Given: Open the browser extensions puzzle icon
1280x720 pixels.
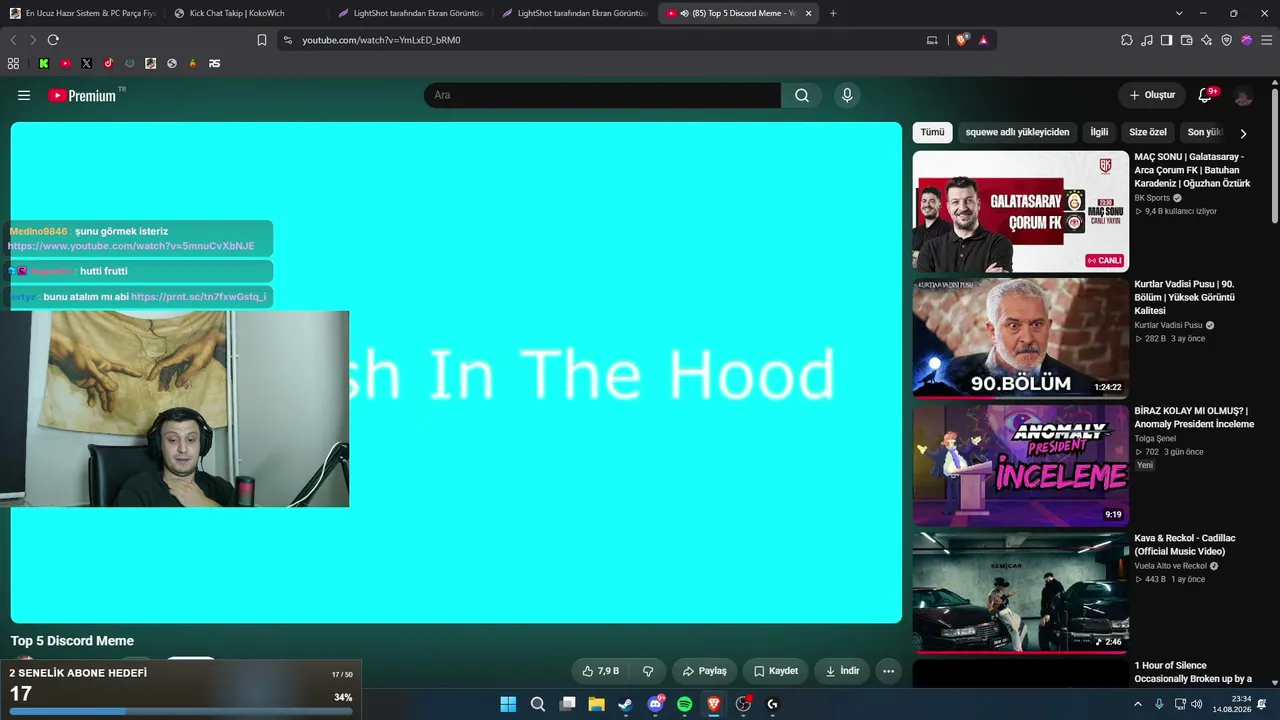Looking at the screenshot, I should pos(1127,40).
